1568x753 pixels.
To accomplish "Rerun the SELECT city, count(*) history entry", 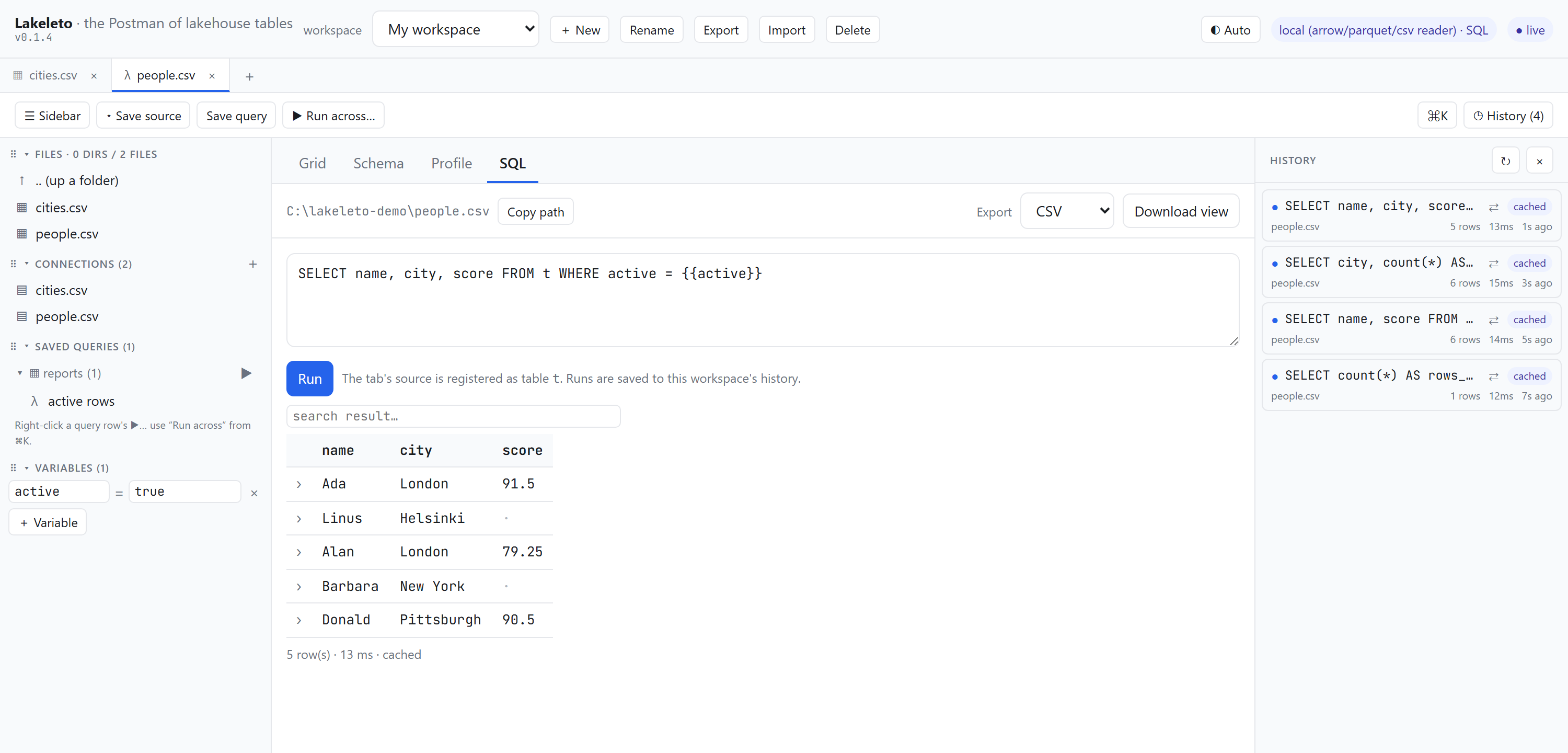I will point(1494,263).
